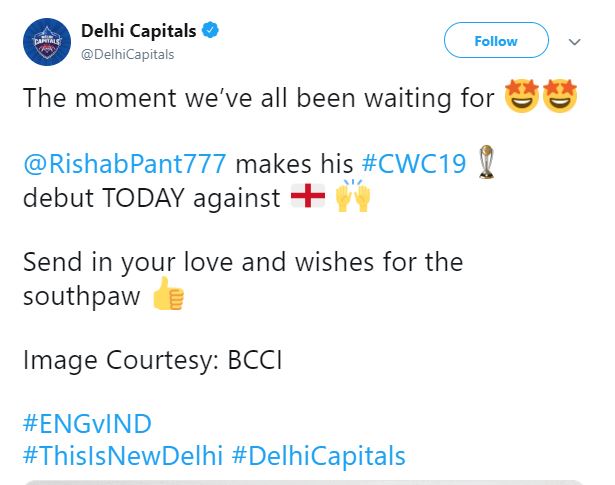Click the thumbs up emoji
The height and width of the screenshot is (485, 615).
tap(168, 296)
